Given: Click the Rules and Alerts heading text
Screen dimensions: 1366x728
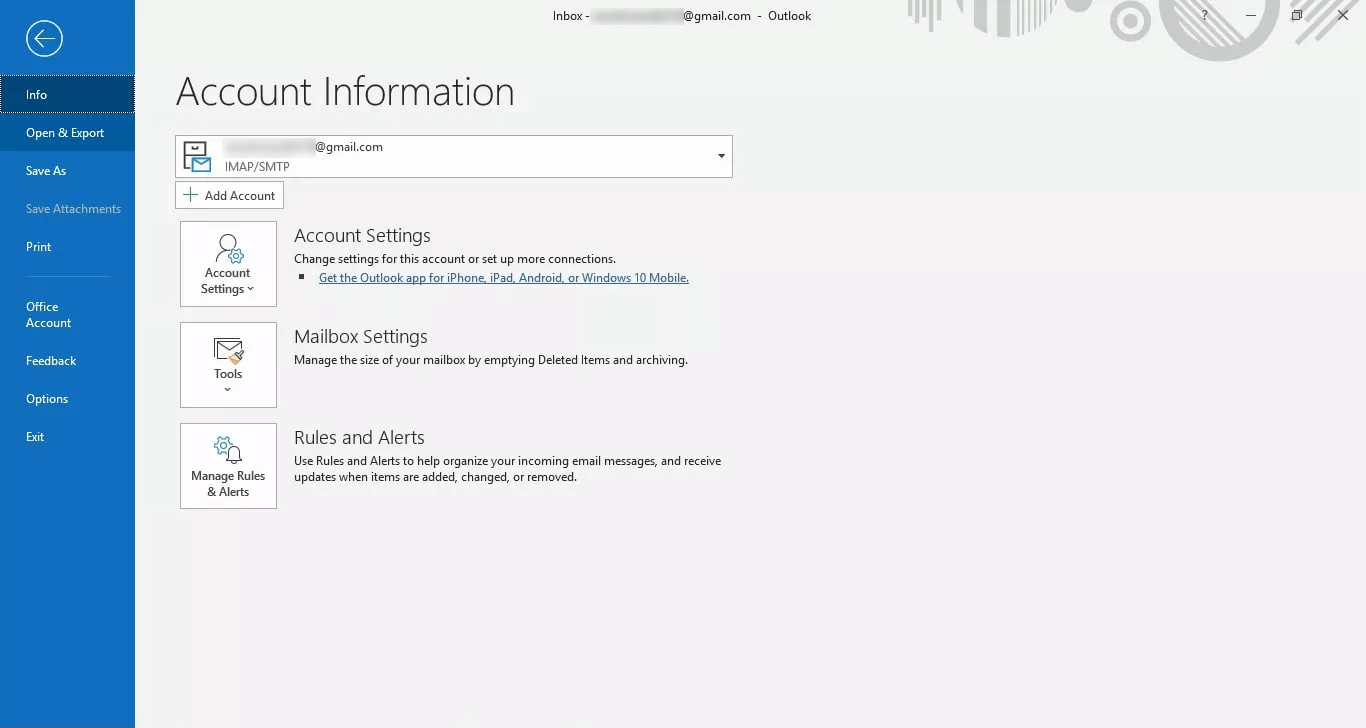Looking at the screenshot, I should coord(359,438).
